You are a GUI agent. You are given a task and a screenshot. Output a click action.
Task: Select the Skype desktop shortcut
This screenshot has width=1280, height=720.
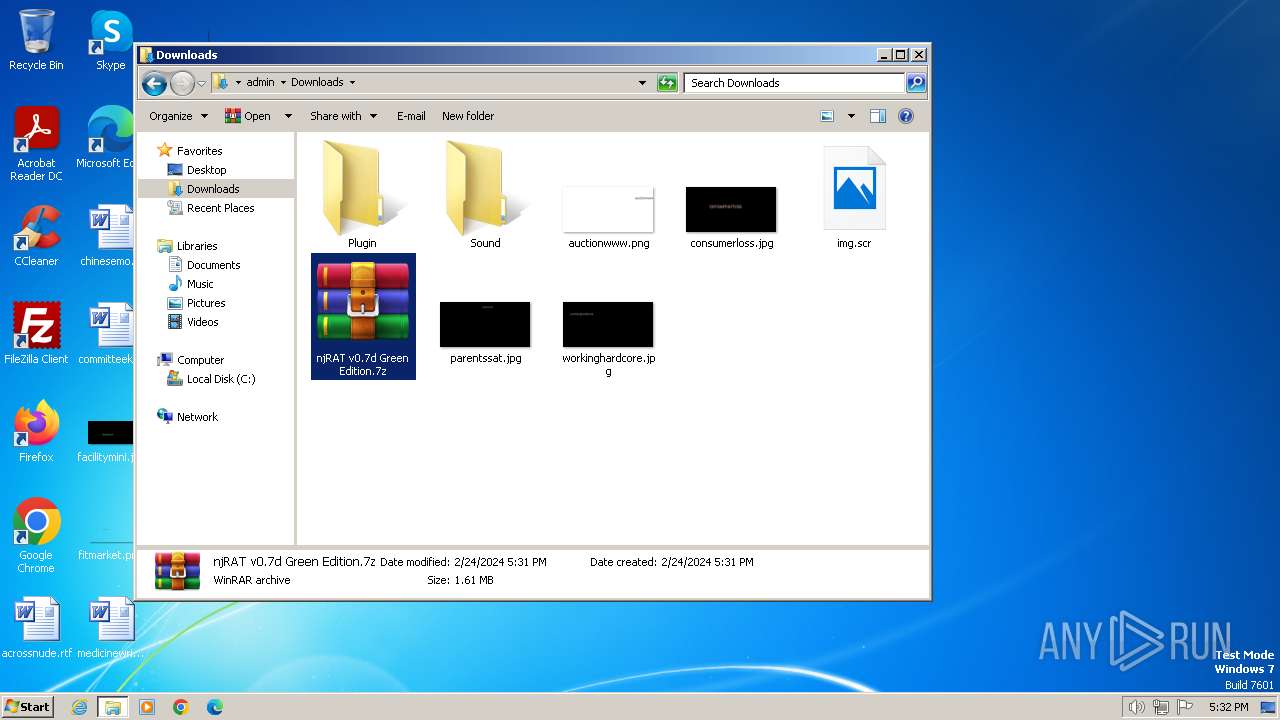point(110,40)
